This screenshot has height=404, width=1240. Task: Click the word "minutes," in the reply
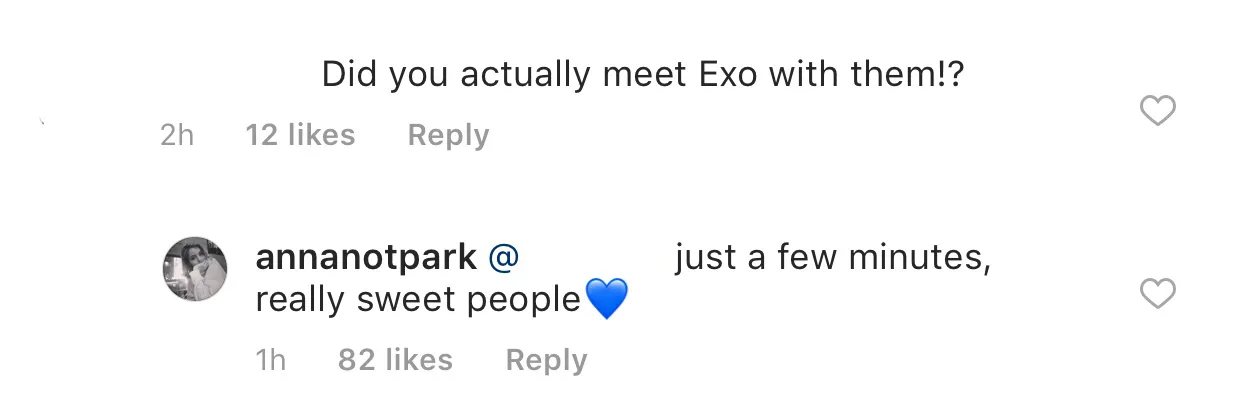pyautogui.click(x=919, y=259)
